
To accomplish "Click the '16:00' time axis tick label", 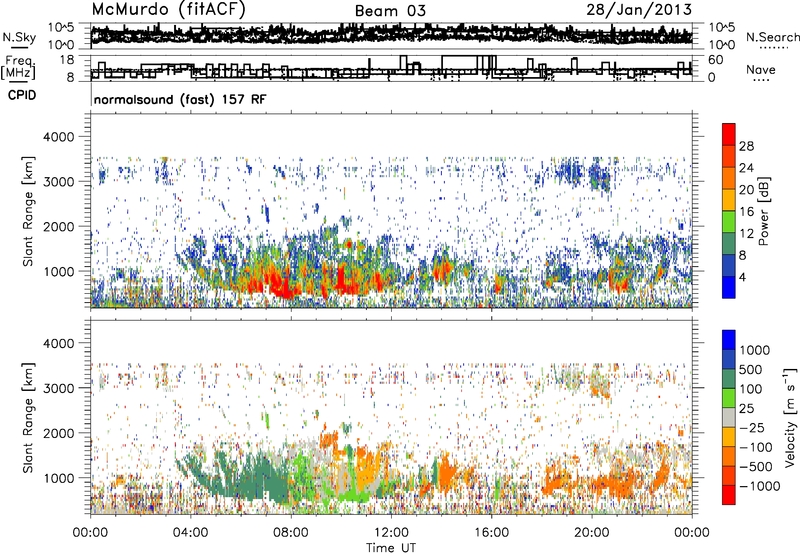I will tap(491, 533).
